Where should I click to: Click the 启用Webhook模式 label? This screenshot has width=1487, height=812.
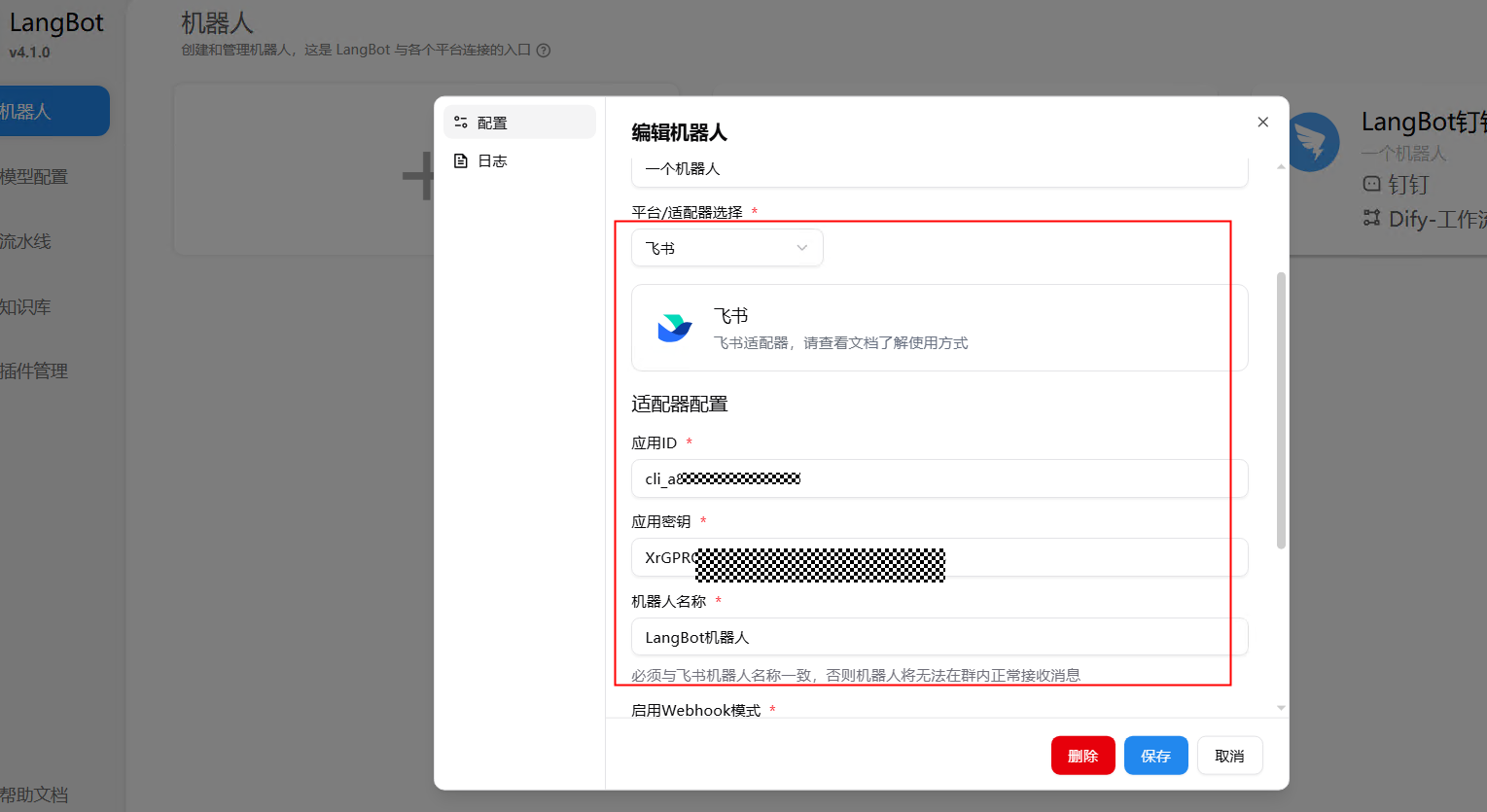(696, 710)
